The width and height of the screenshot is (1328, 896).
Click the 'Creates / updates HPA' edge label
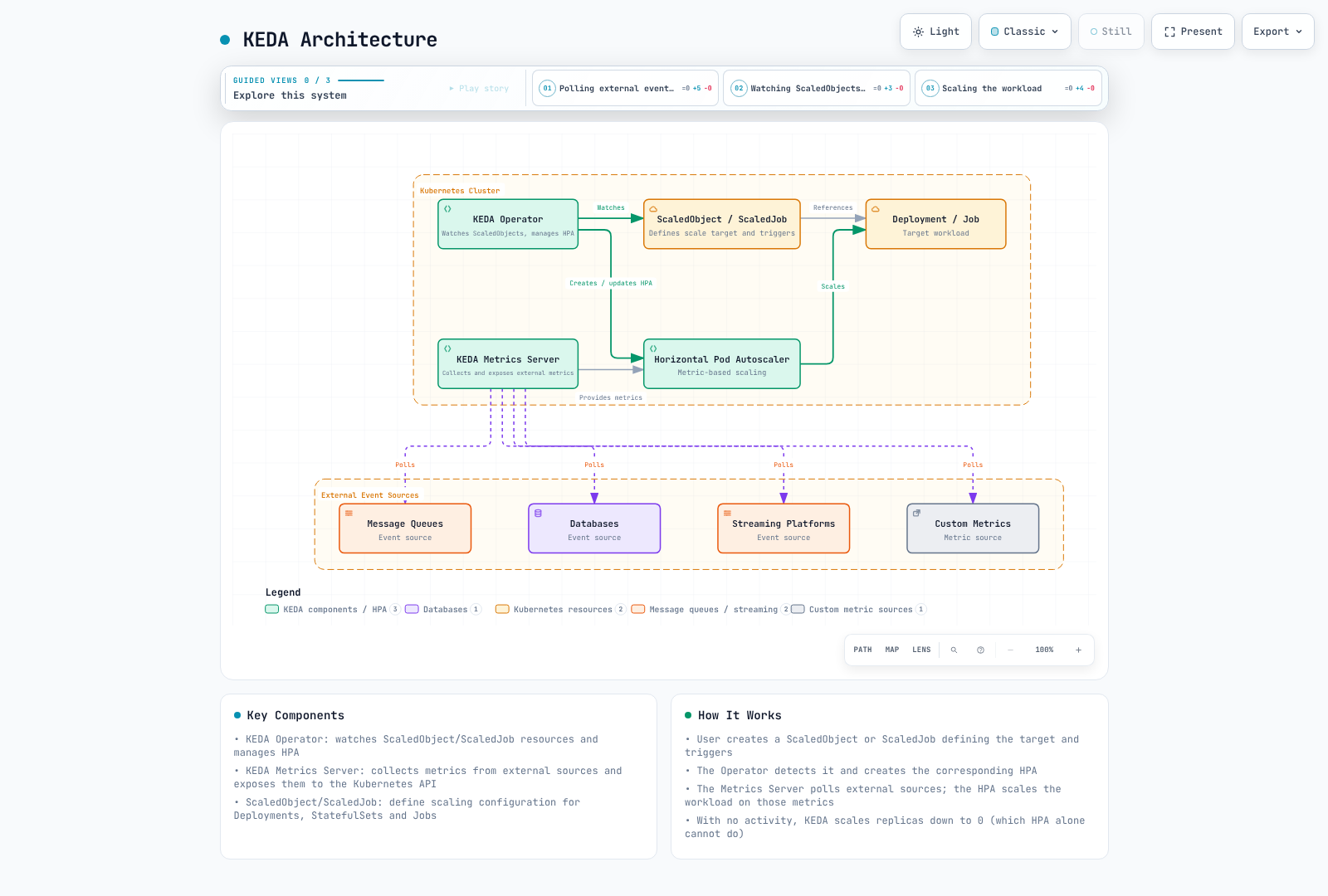(x=611, y=283)
